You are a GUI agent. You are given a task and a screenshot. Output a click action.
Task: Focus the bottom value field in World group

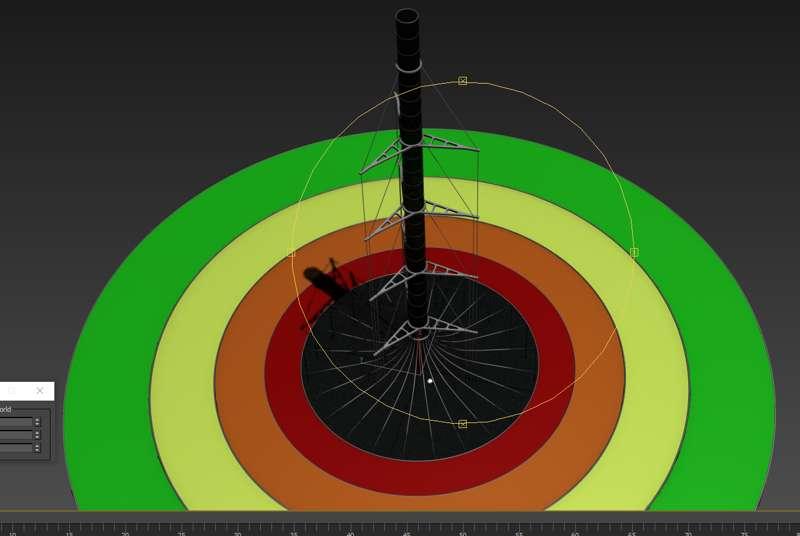(x=16, y=447)
